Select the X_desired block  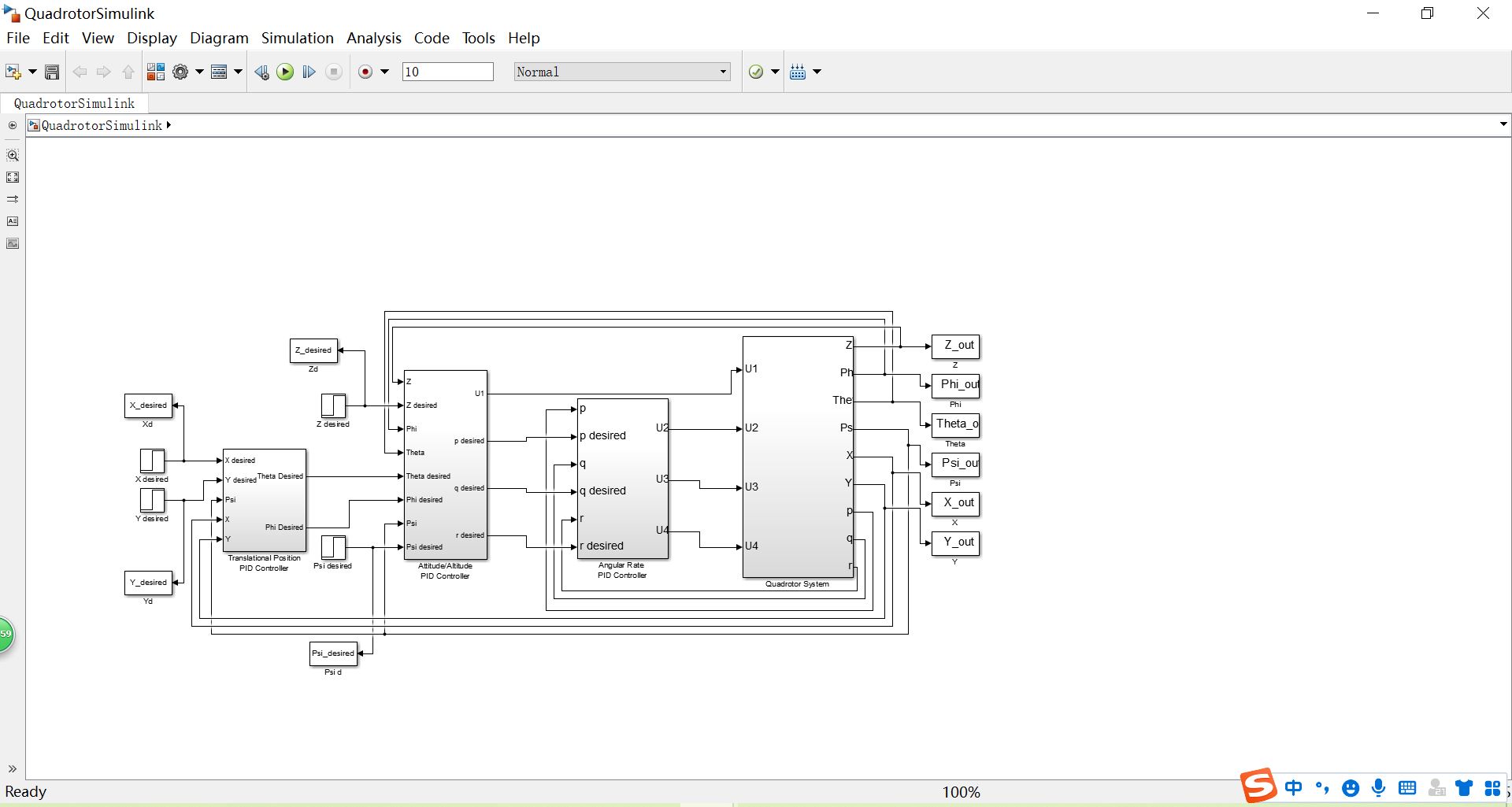pyautogui.click(x=148, y=405)
